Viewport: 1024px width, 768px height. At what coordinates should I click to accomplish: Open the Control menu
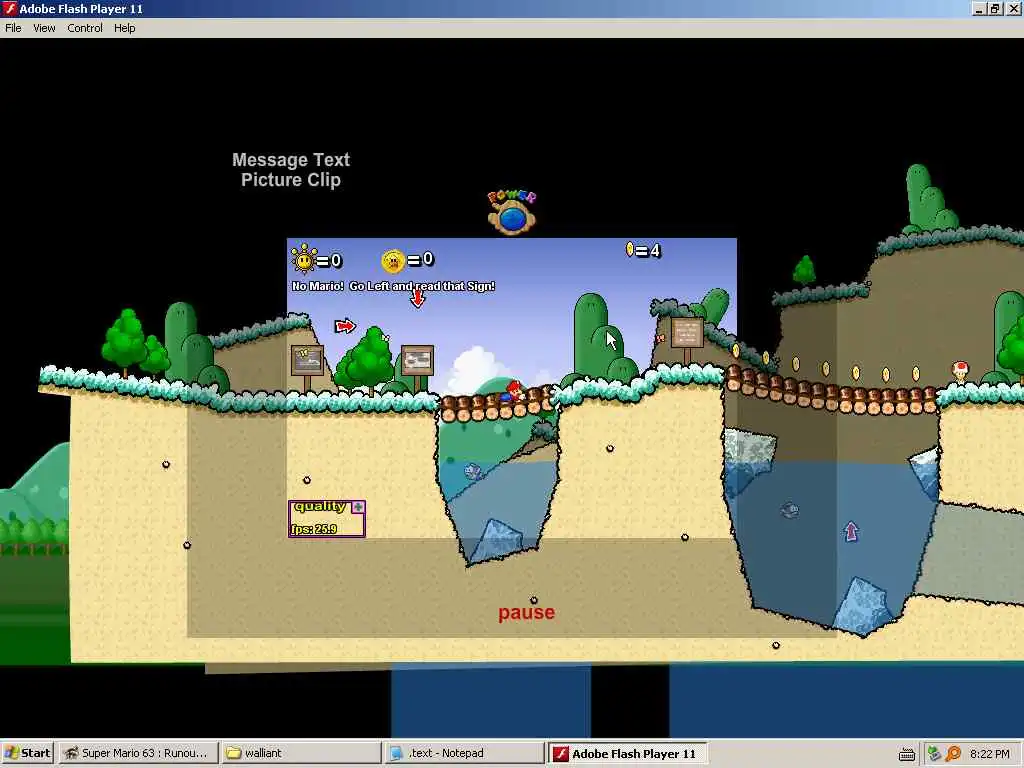[x=85, y=28]
